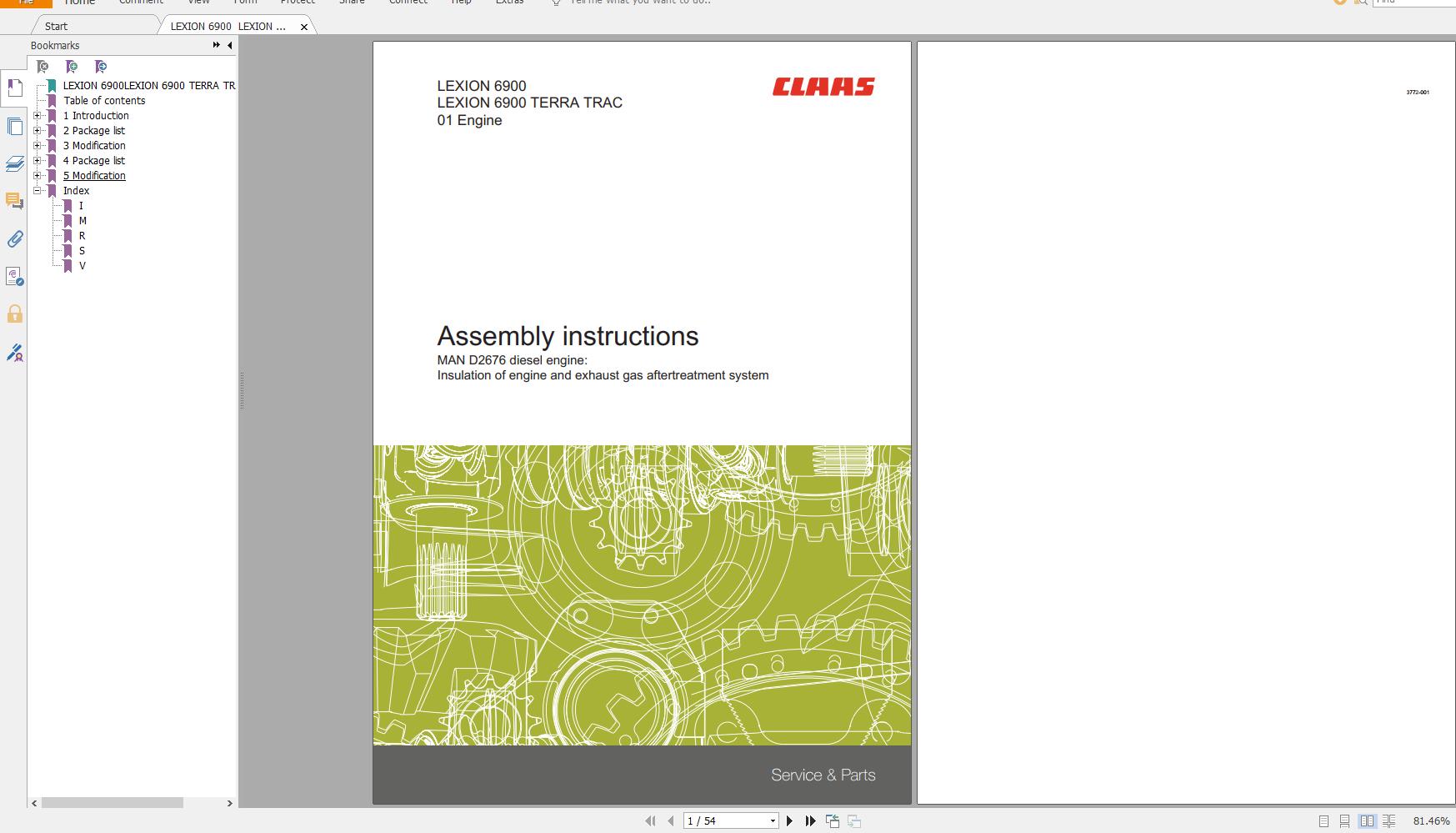Go to the previous page
This screenshot has height=833, width=1456.
point(670,821)
